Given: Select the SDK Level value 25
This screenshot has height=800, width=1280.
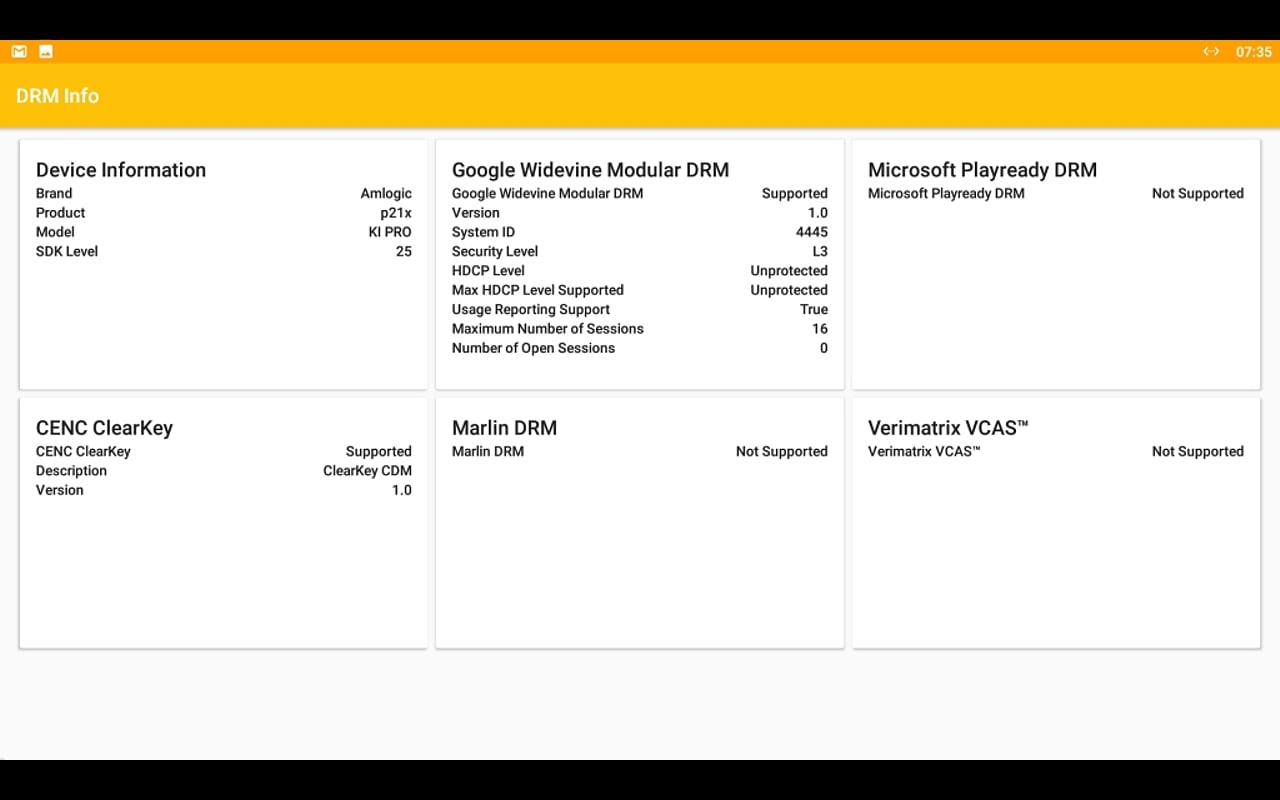Looking at the screenshot, I should tap(404, 251).
